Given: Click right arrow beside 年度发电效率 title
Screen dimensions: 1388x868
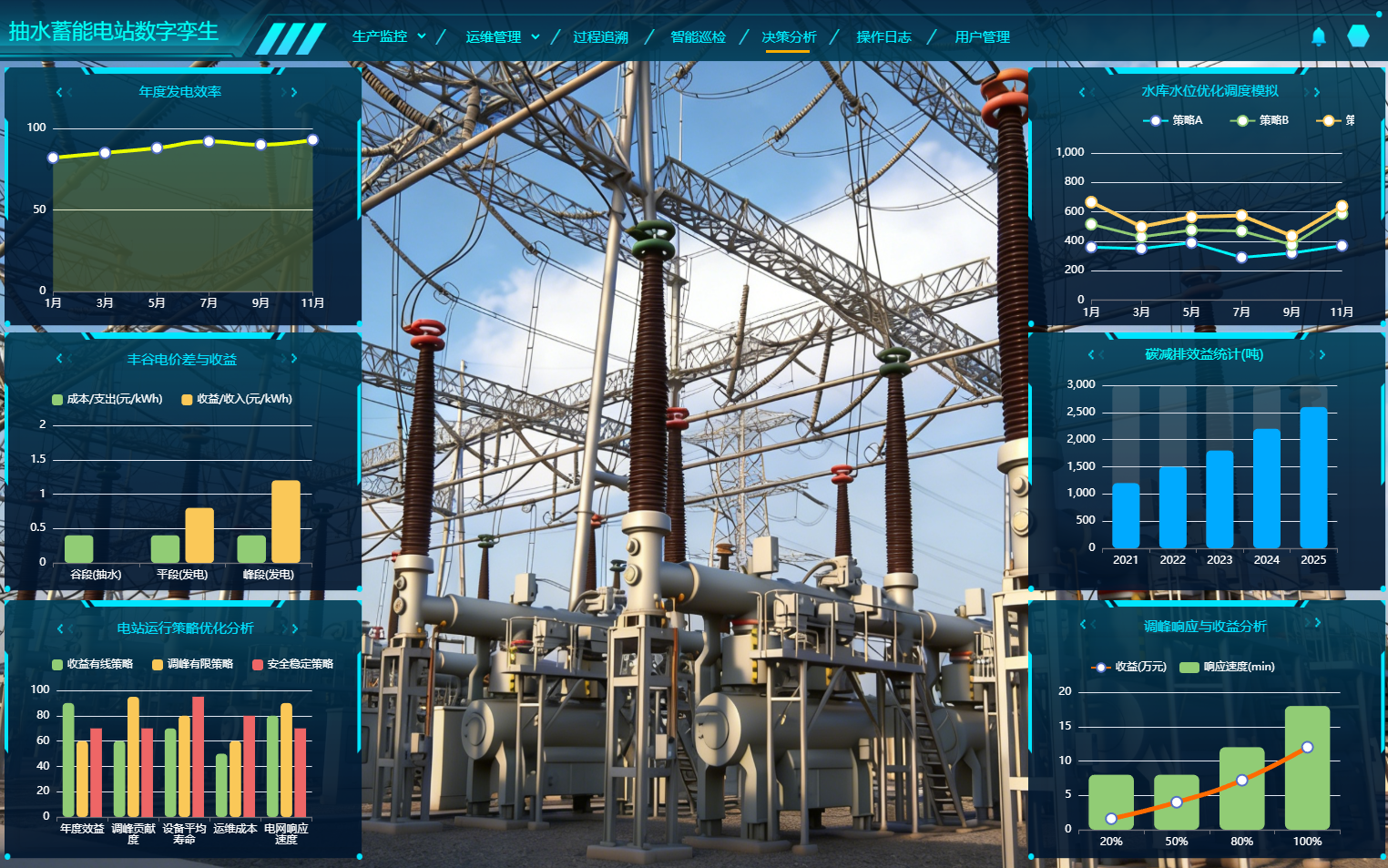Looking at the screenshot, I should point(293,92).
